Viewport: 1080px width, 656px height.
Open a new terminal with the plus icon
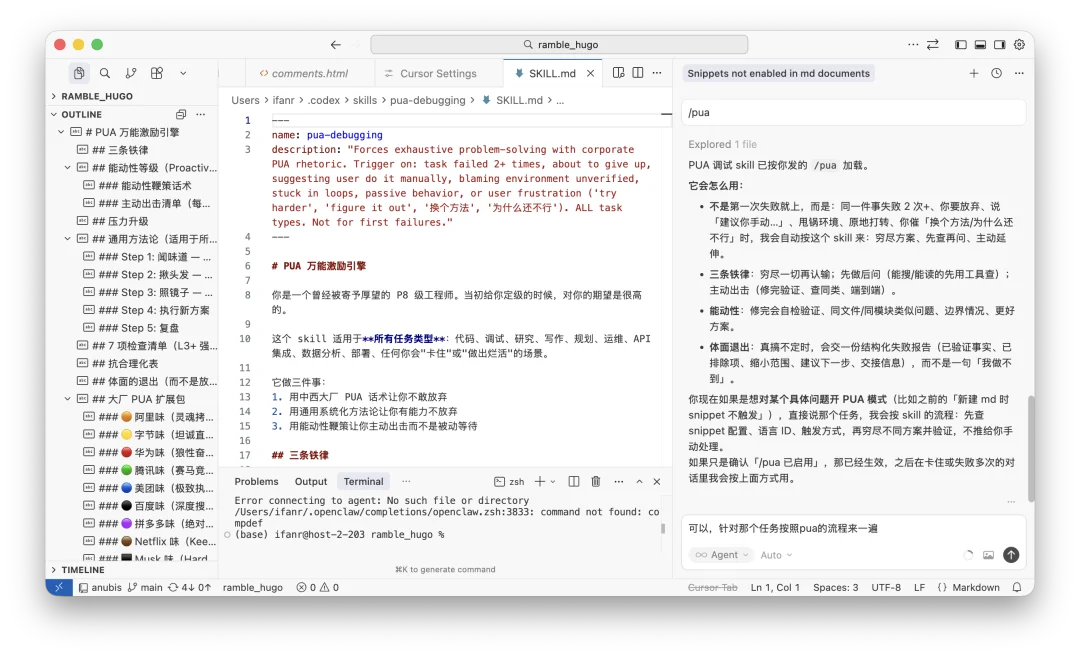[540, 481]
